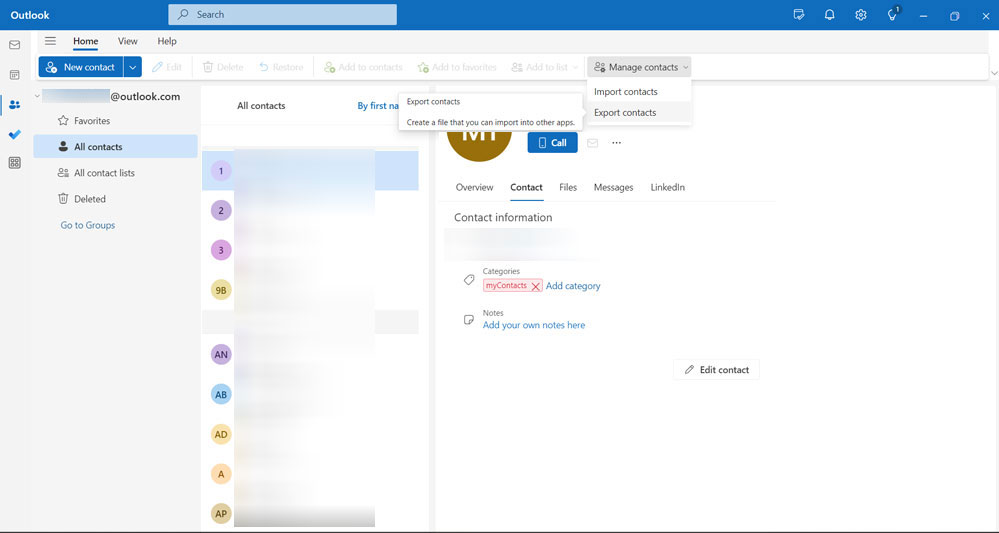Viewport: 999px width, 533px height.
Task: Select the Deleted folder
Action: tap(89, 199)
